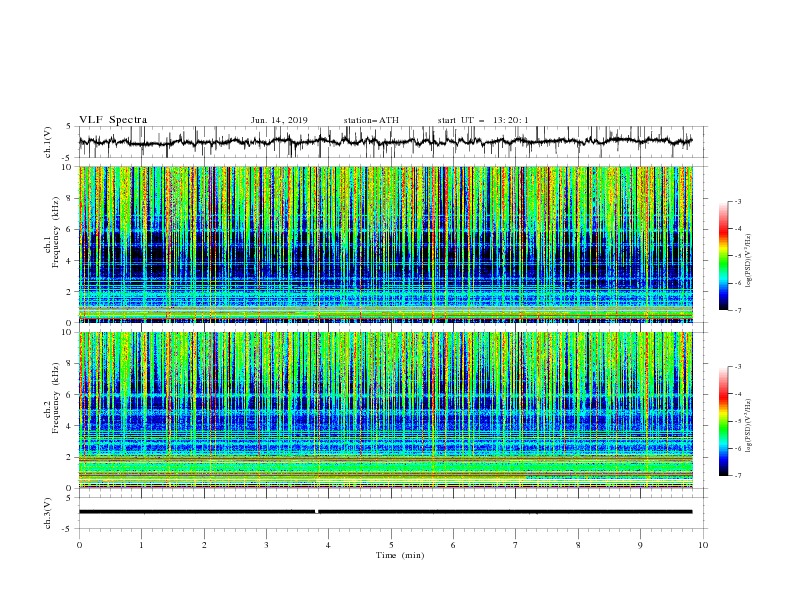Click the ch.2 frequency spectrogram panel
The image size is (792, 612).
(x=386, y=410)
